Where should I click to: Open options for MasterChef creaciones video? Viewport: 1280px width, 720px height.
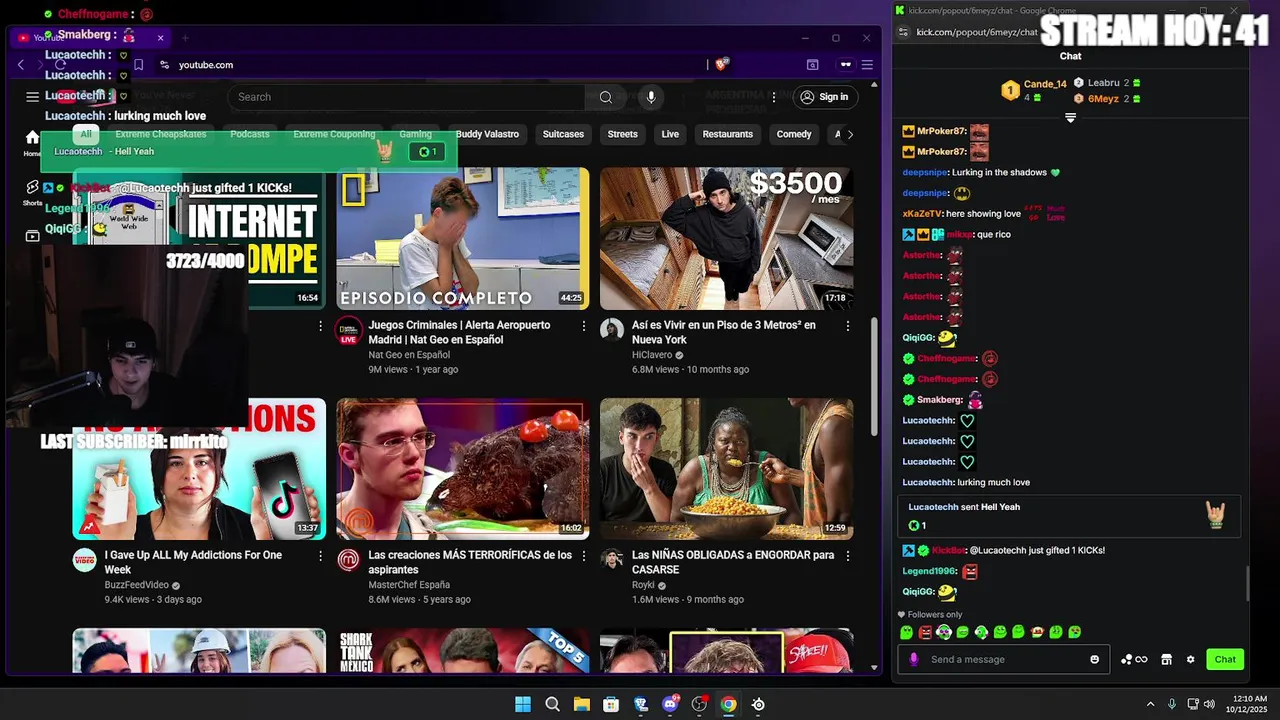click(x=584, y=556)
